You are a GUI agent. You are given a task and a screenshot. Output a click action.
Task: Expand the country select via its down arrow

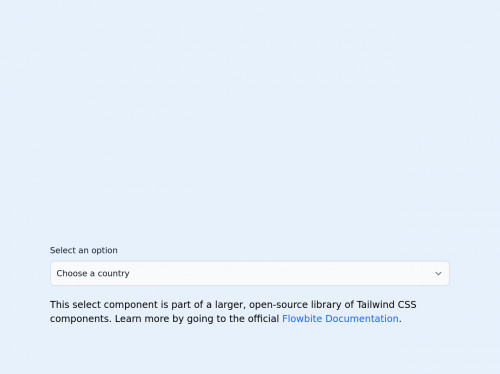point(438,274)
